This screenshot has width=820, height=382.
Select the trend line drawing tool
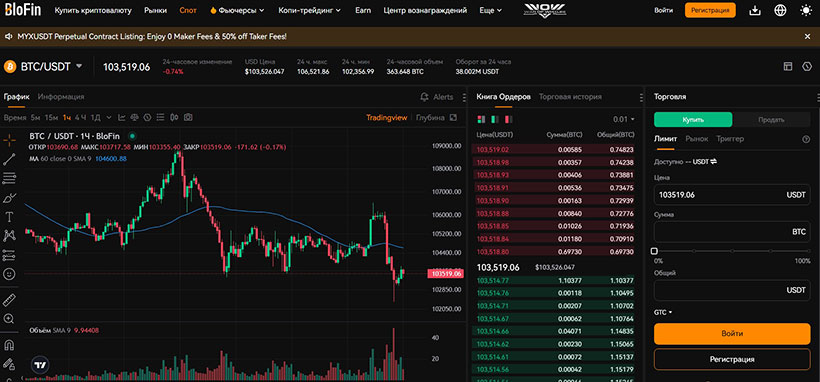9,160
